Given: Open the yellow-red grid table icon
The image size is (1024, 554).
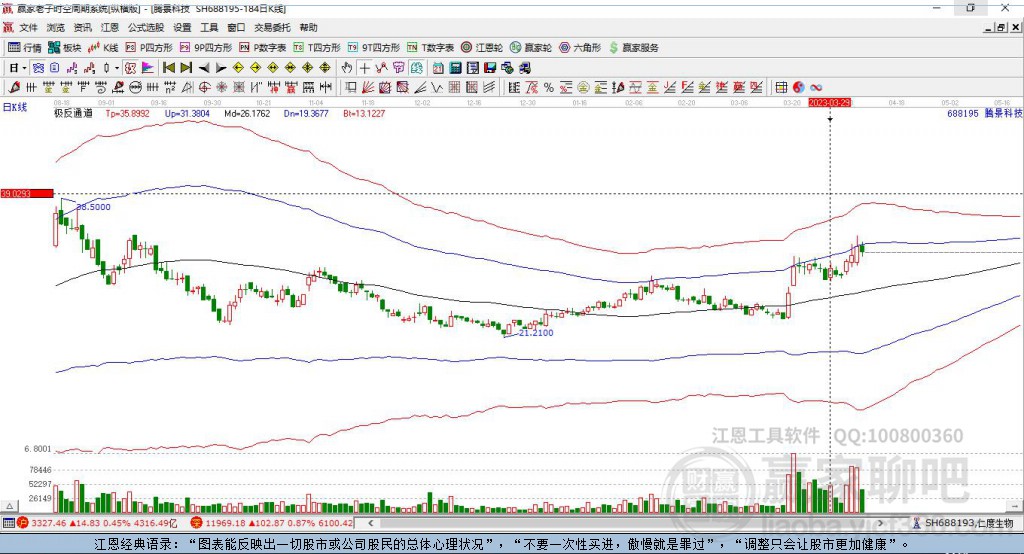Looking at the screenshot, I should 781,88.
